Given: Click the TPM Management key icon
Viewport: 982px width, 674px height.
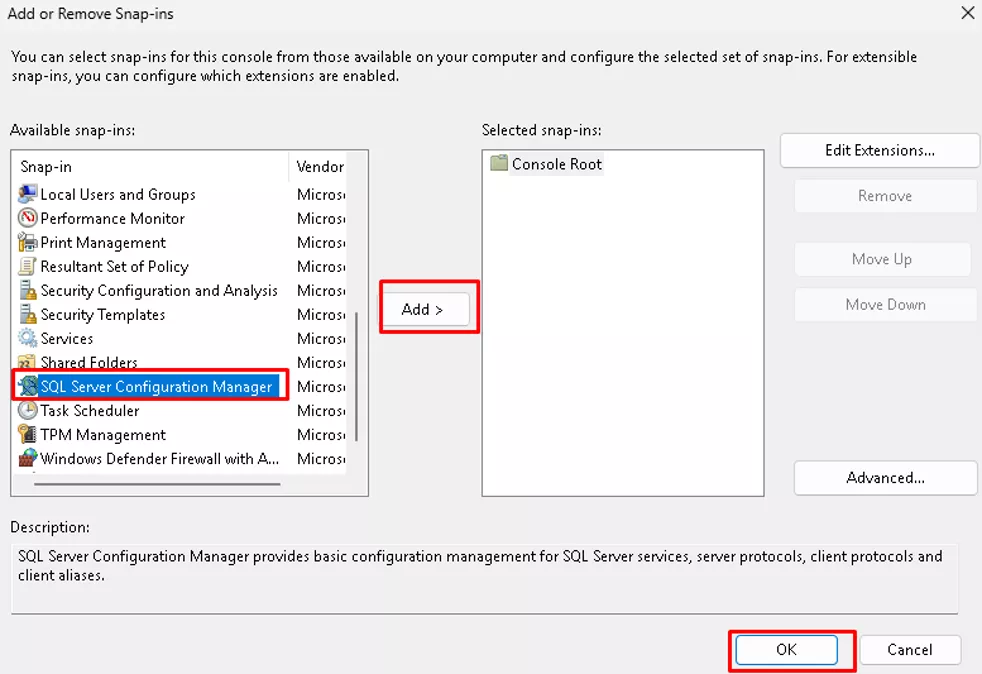Looking at the screenshot, I should (28, 435).
